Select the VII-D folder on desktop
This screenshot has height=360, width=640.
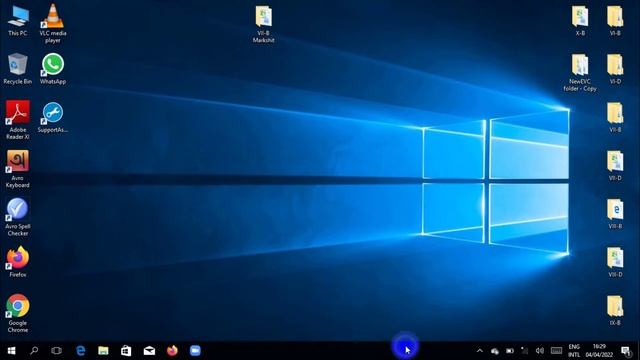pyautogui.click(x=615, y=166)
